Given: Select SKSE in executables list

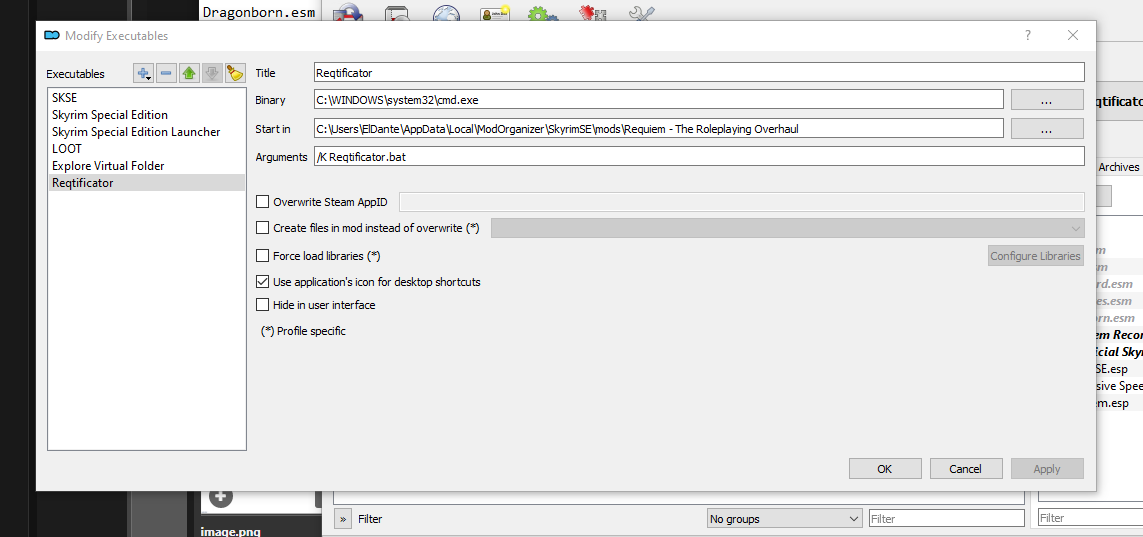Looking at the screenshot, I should (147, 96).
